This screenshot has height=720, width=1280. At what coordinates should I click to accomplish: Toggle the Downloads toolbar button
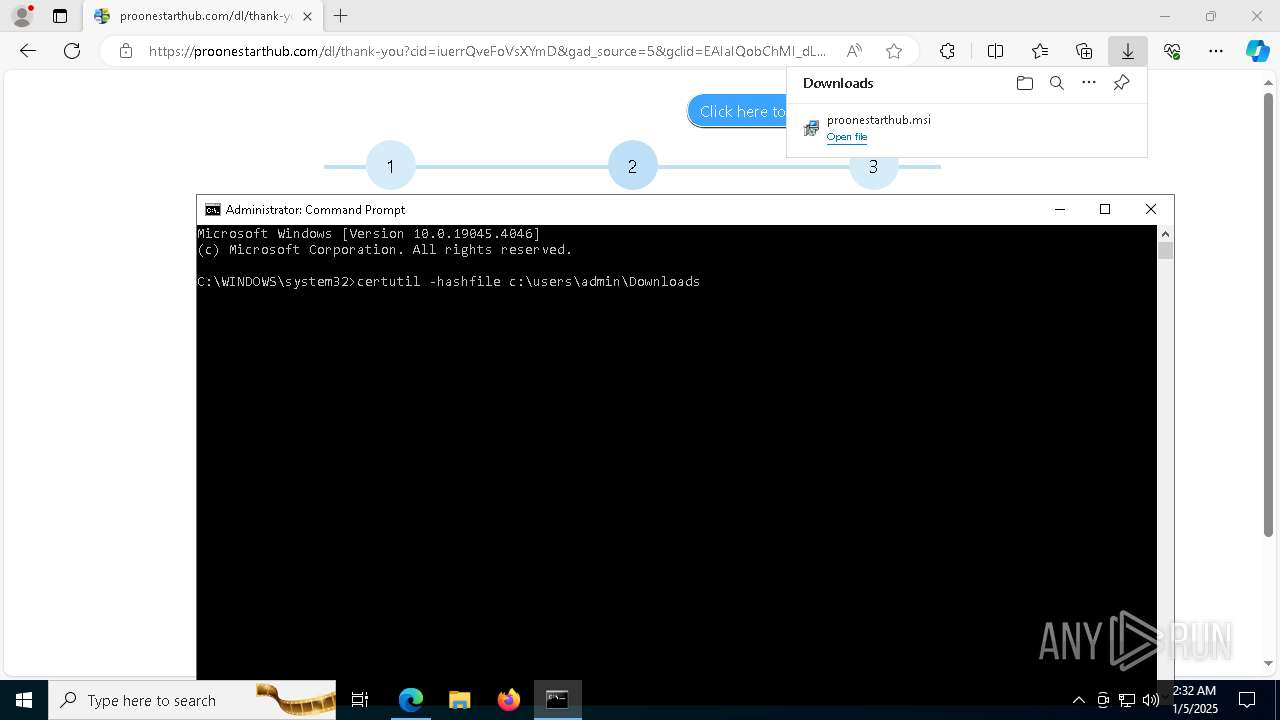[x=1128, y=51]
